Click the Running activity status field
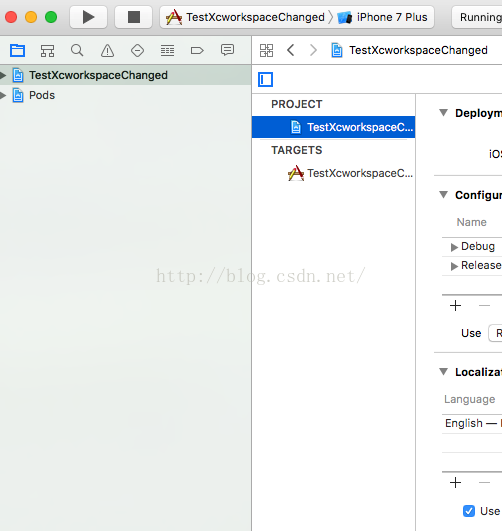Image resolution: width=502 pixels, height=531 pixels. pyautogui.click(x=477, y=17)
